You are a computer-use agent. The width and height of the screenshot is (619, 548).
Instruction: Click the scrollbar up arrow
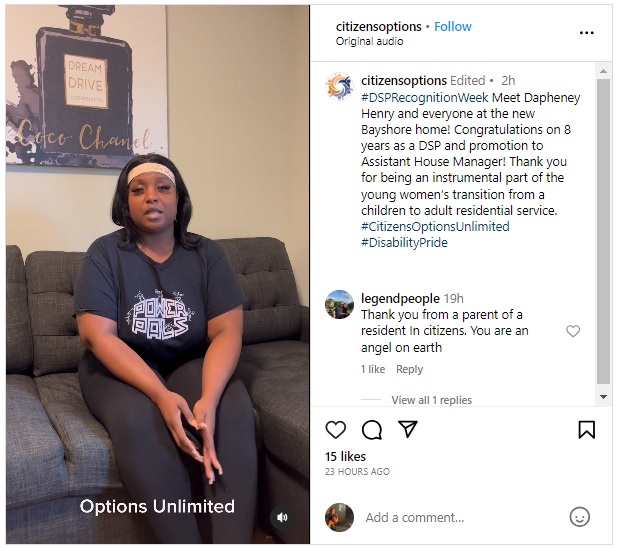click(x=603, y=71)
